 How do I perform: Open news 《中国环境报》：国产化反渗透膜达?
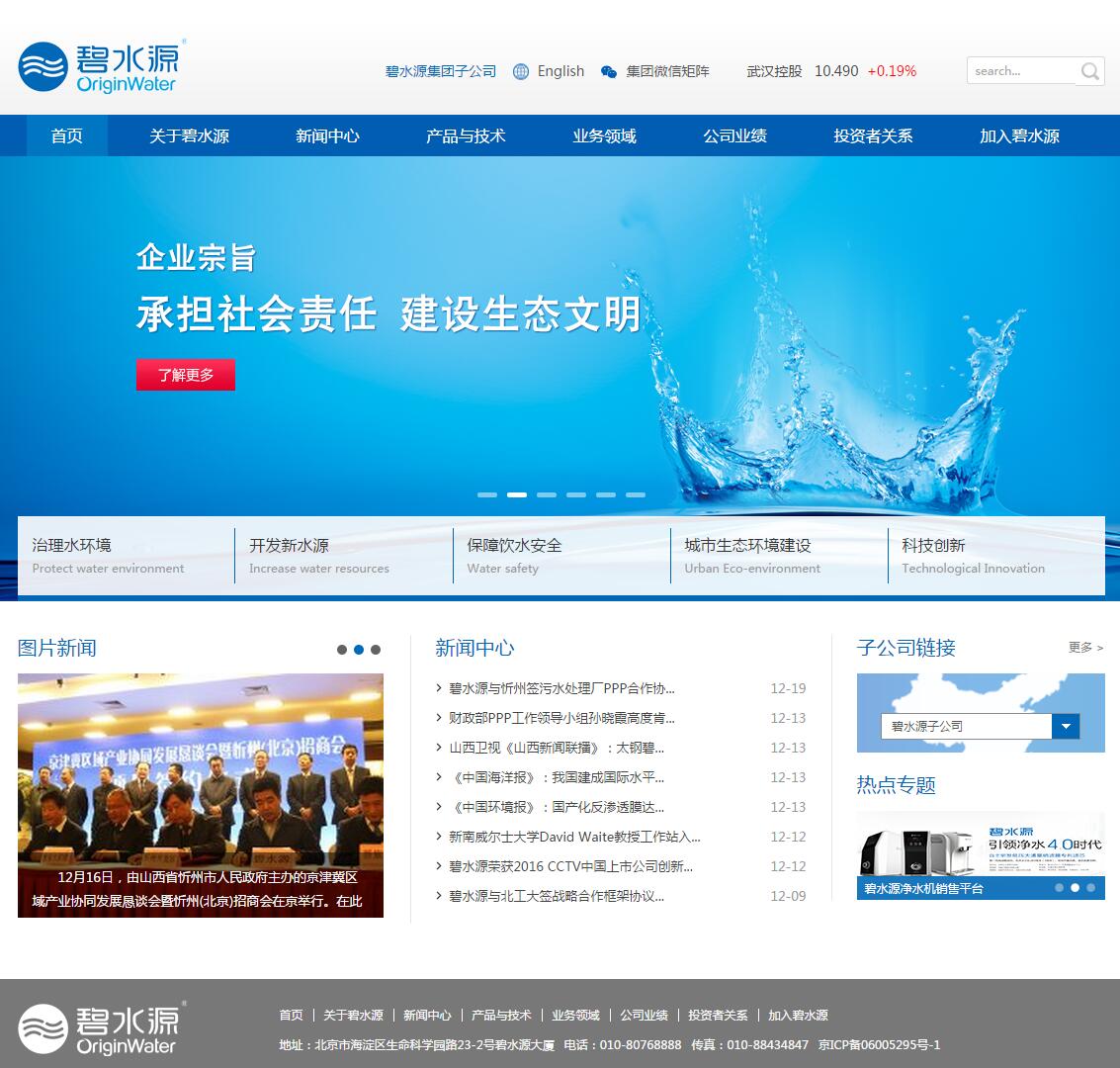tap(557, 807)
